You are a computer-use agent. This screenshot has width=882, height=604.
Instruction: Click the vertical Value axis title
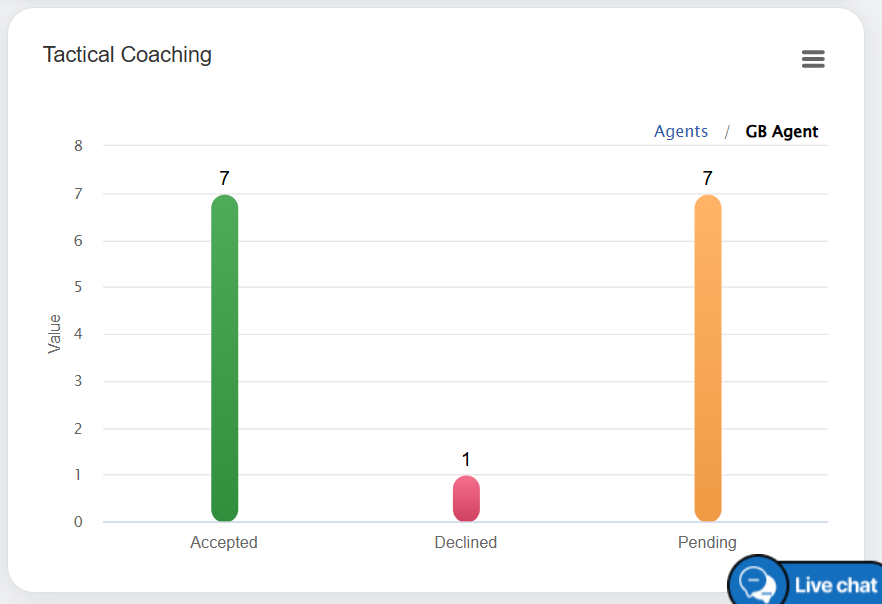(x=55, y=334)
